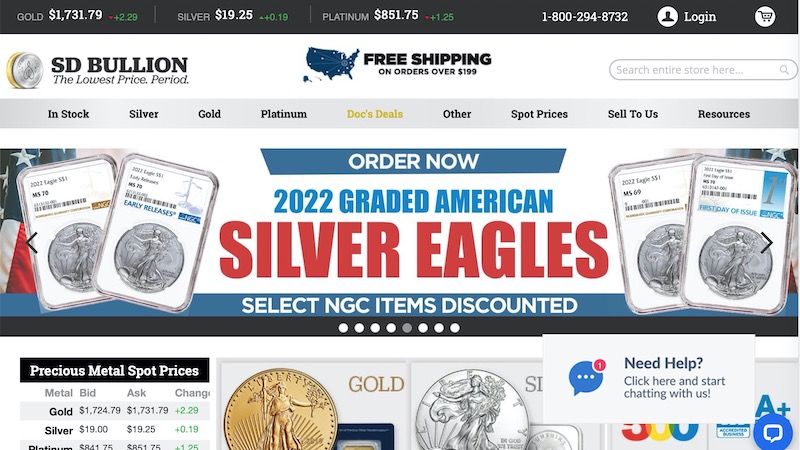The image size is (800, 450).
Task: Click the 1-800-294-8732 phone number
Action: tap(585, 17)
